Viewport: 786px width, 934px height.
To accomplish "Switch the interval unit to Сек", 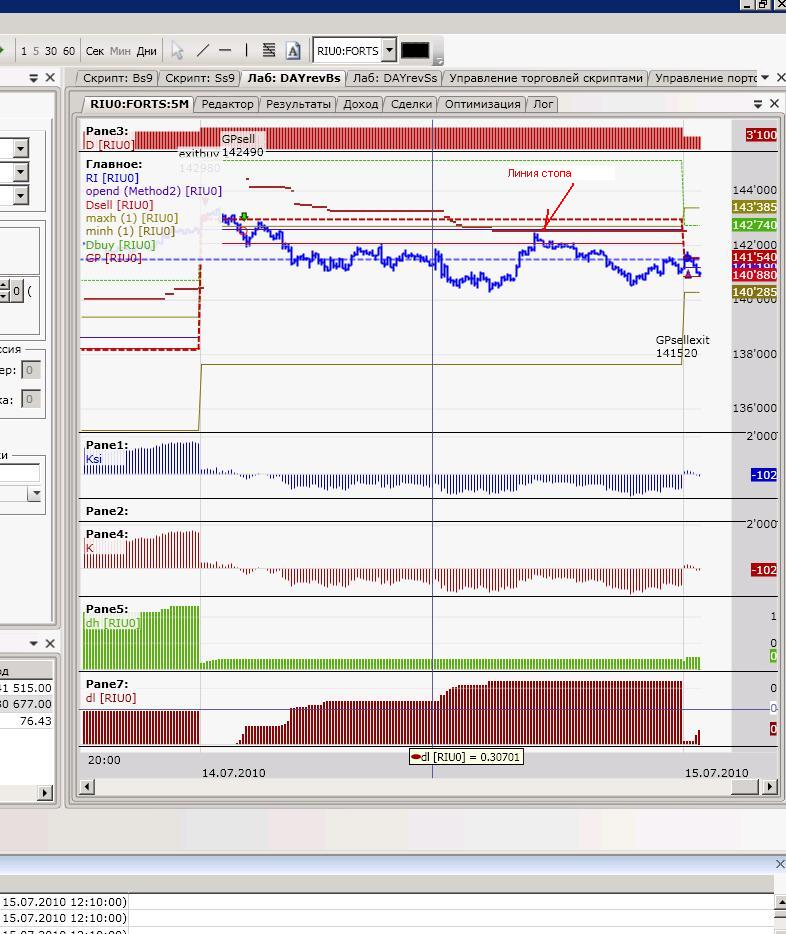I will tap(95, 51).
